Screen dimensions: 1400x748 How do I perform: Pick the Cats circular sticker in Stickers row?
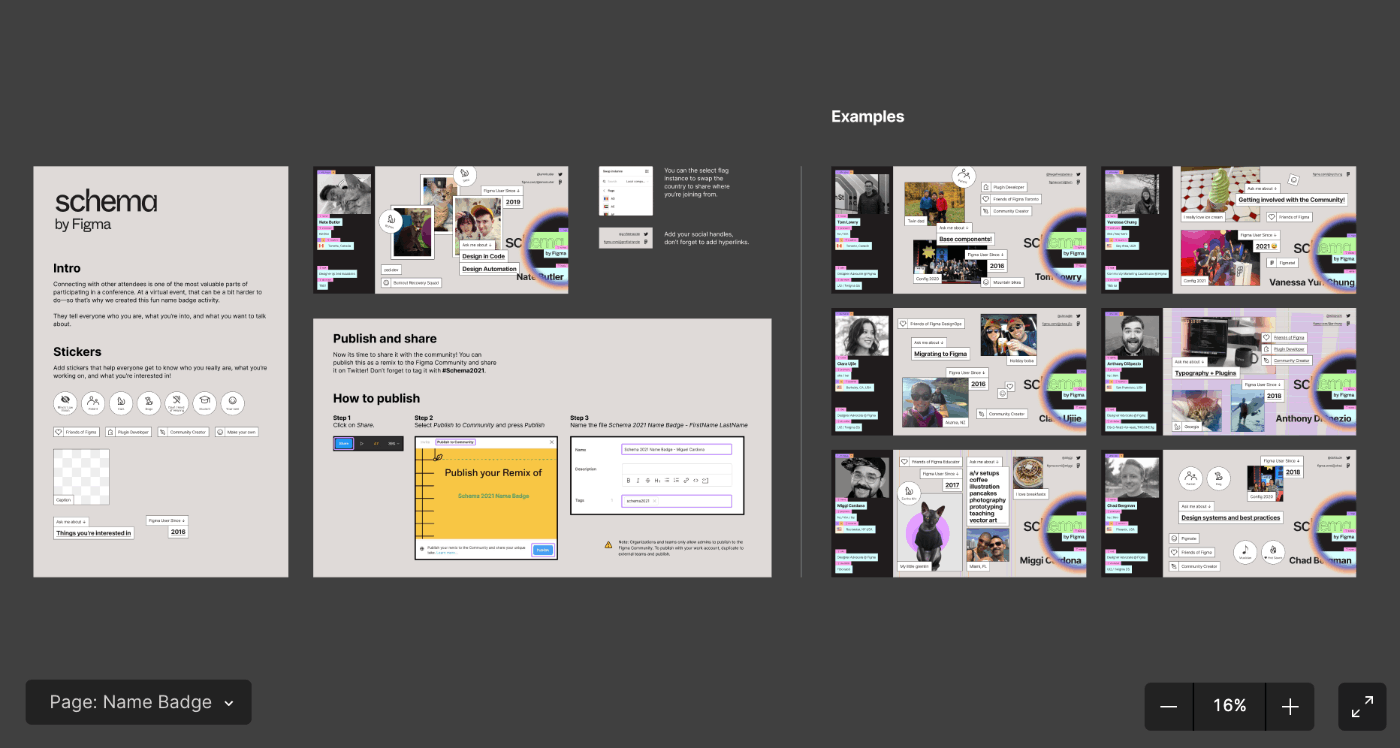pos(121,403)
